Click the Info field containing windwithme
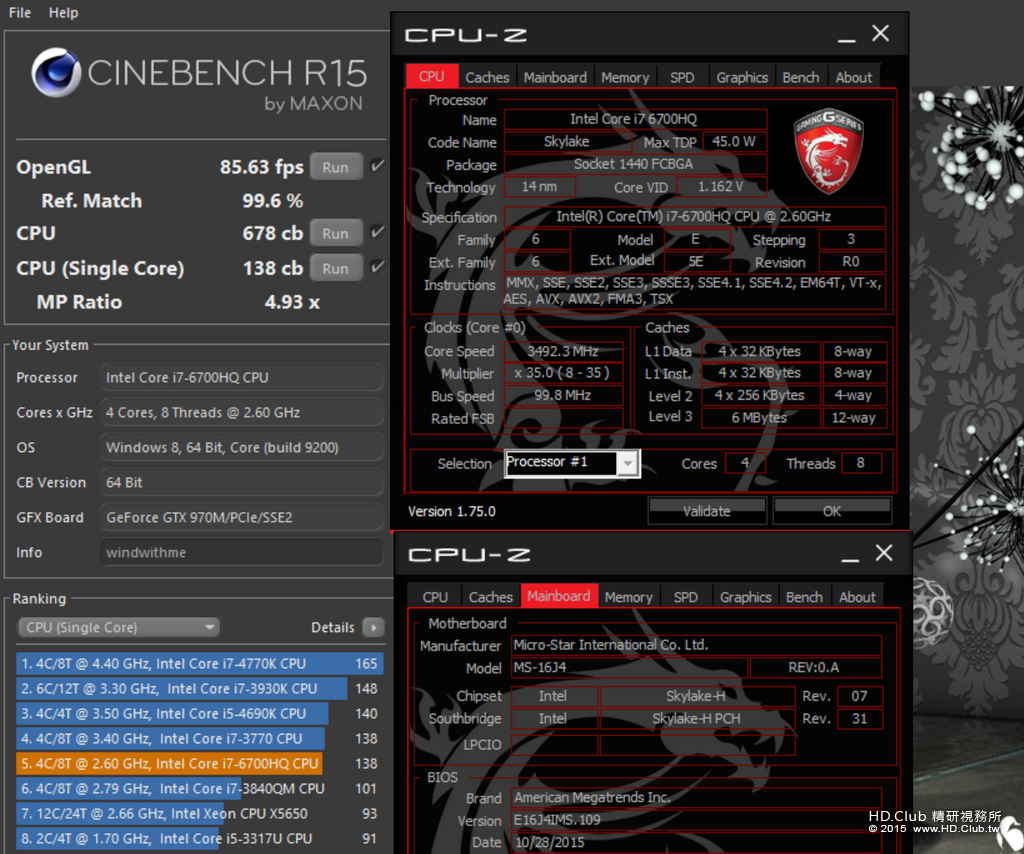The width and height of the screenshot is (1024, 854). pos(241,552)
